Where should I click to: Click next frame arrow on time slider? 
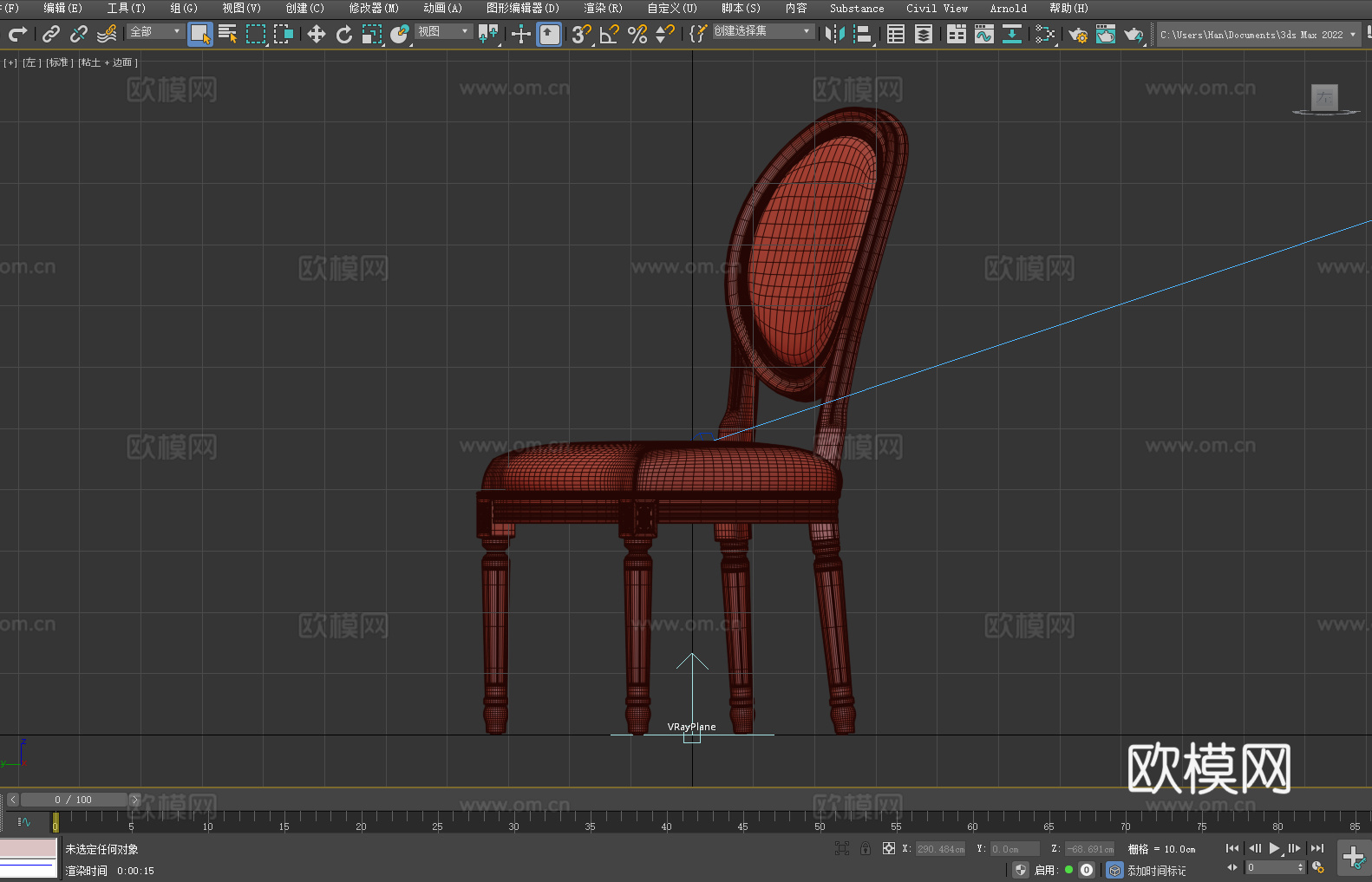coord(134,800)
